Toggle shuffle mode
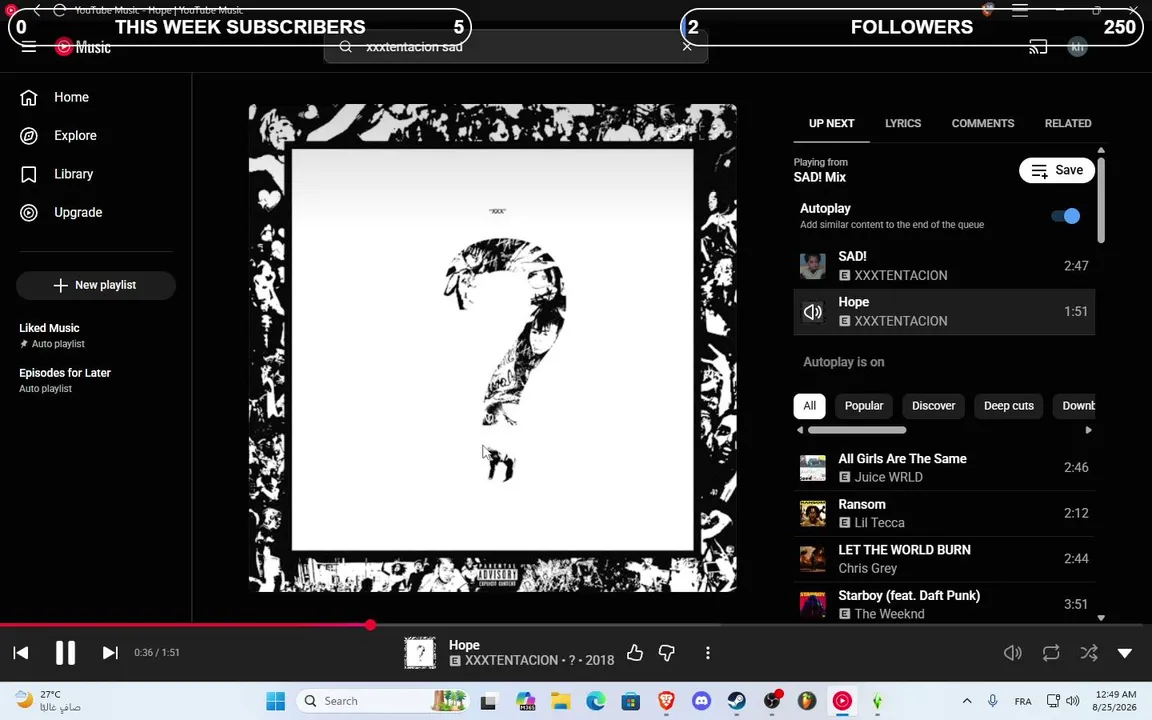Screen dimensions: 1152x720 pyautogui.click(x=1089, y=652)
